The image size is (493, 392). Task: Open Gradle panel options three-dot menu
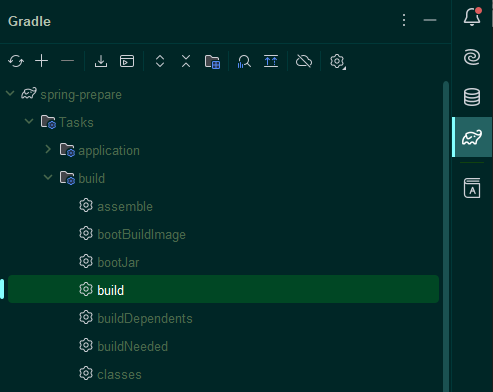tap(404, 20)
